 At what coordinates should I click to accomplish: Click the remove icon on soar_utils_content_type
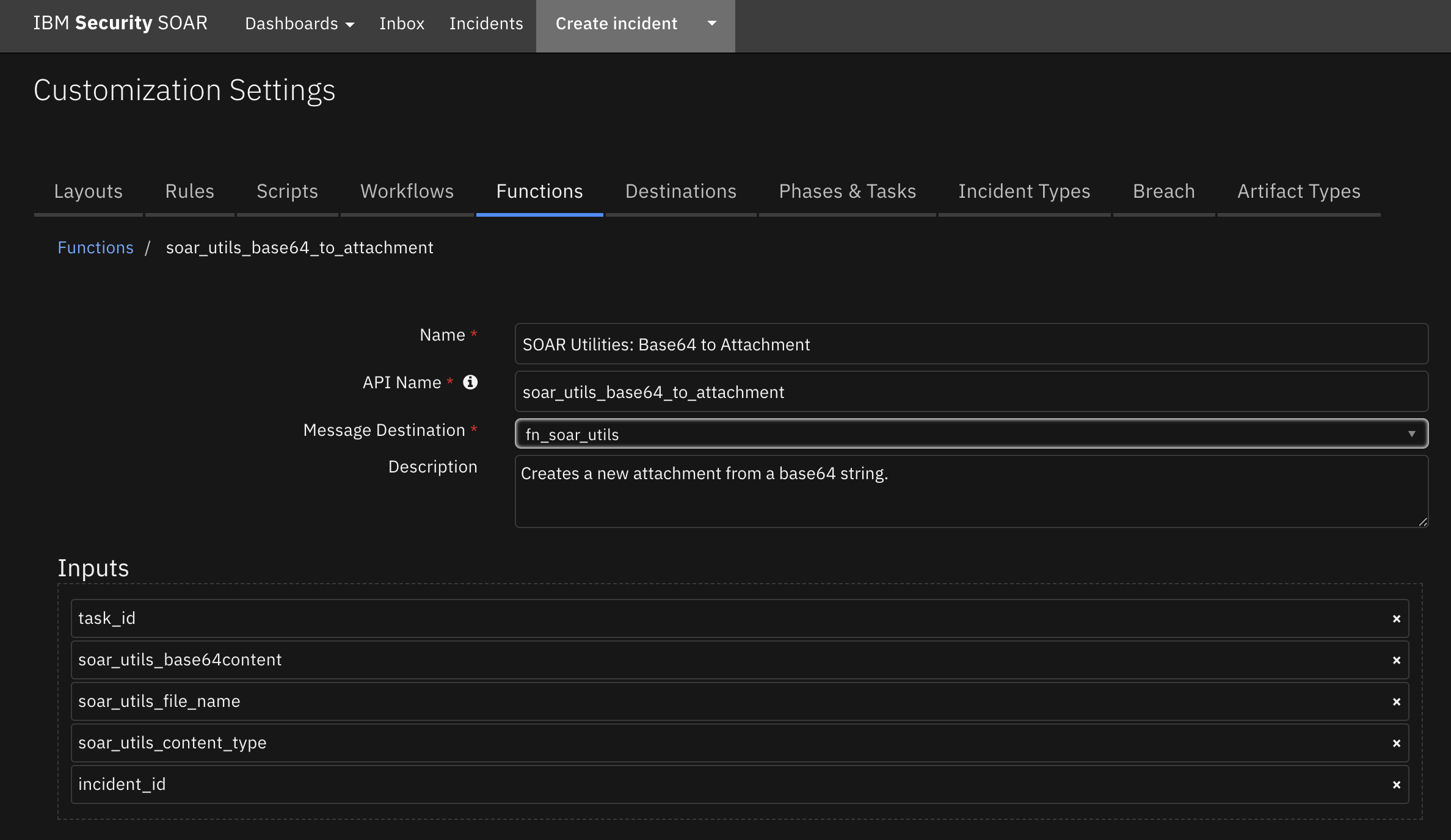click(1397, 743)
